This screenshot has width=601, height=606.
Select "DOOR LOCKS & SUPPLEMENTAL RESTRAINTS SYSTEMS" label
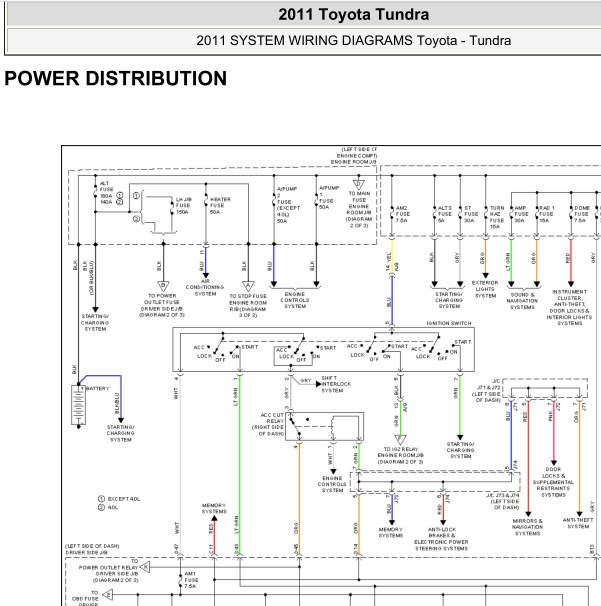click(553, 482)
